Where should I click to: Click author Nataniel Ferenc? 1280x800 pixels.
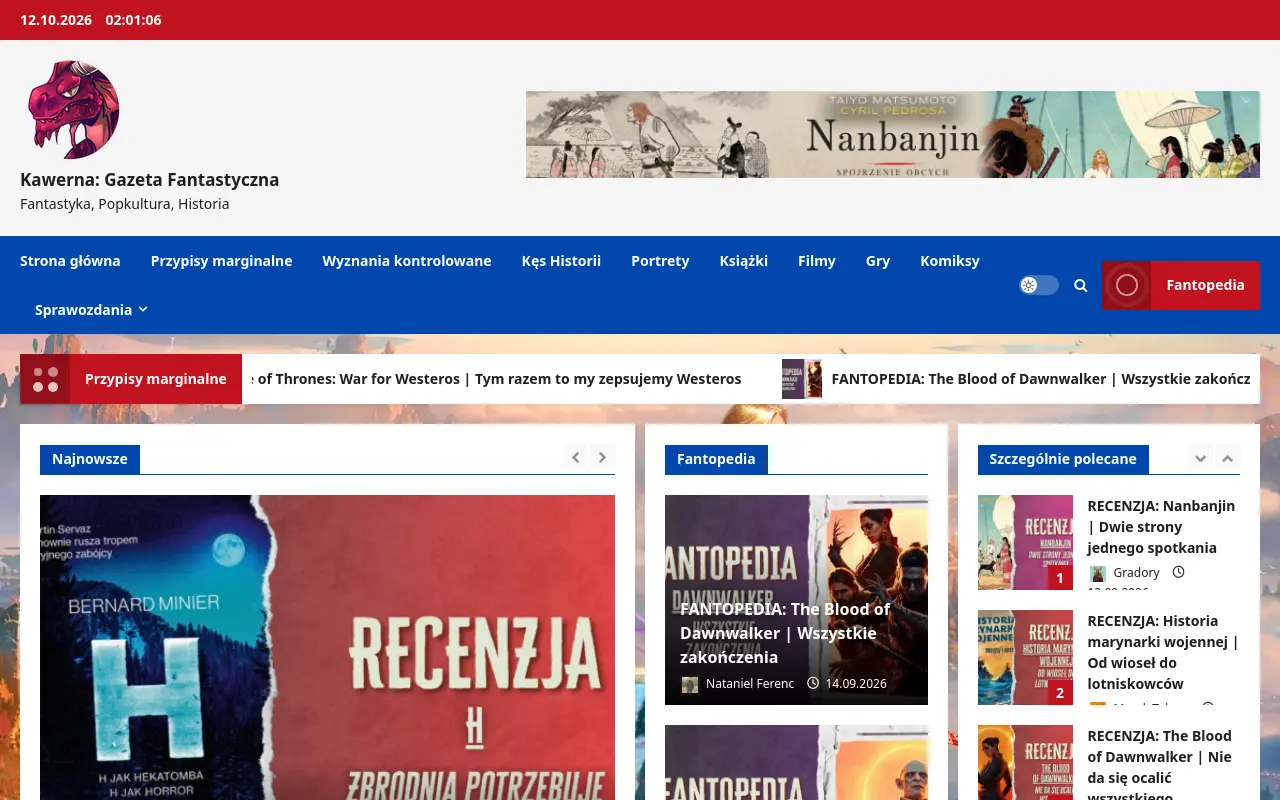[x=750, y=684]
